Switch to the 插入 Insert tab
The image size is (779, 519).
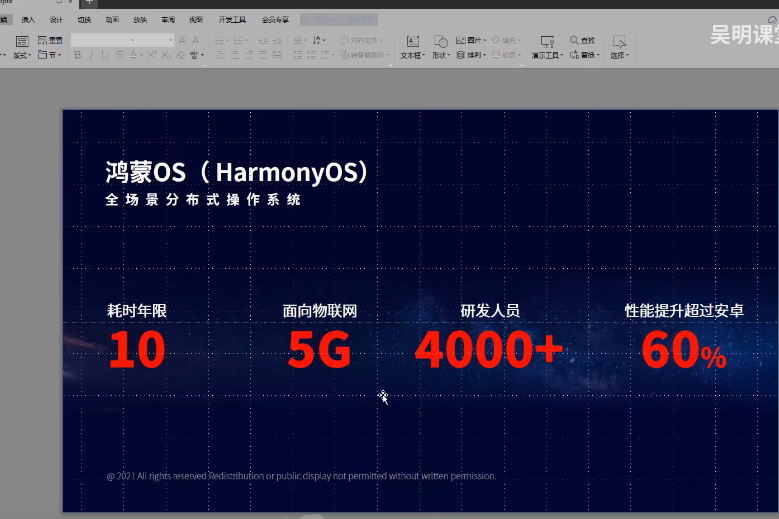pyautogui.click(x=28, y=20)
